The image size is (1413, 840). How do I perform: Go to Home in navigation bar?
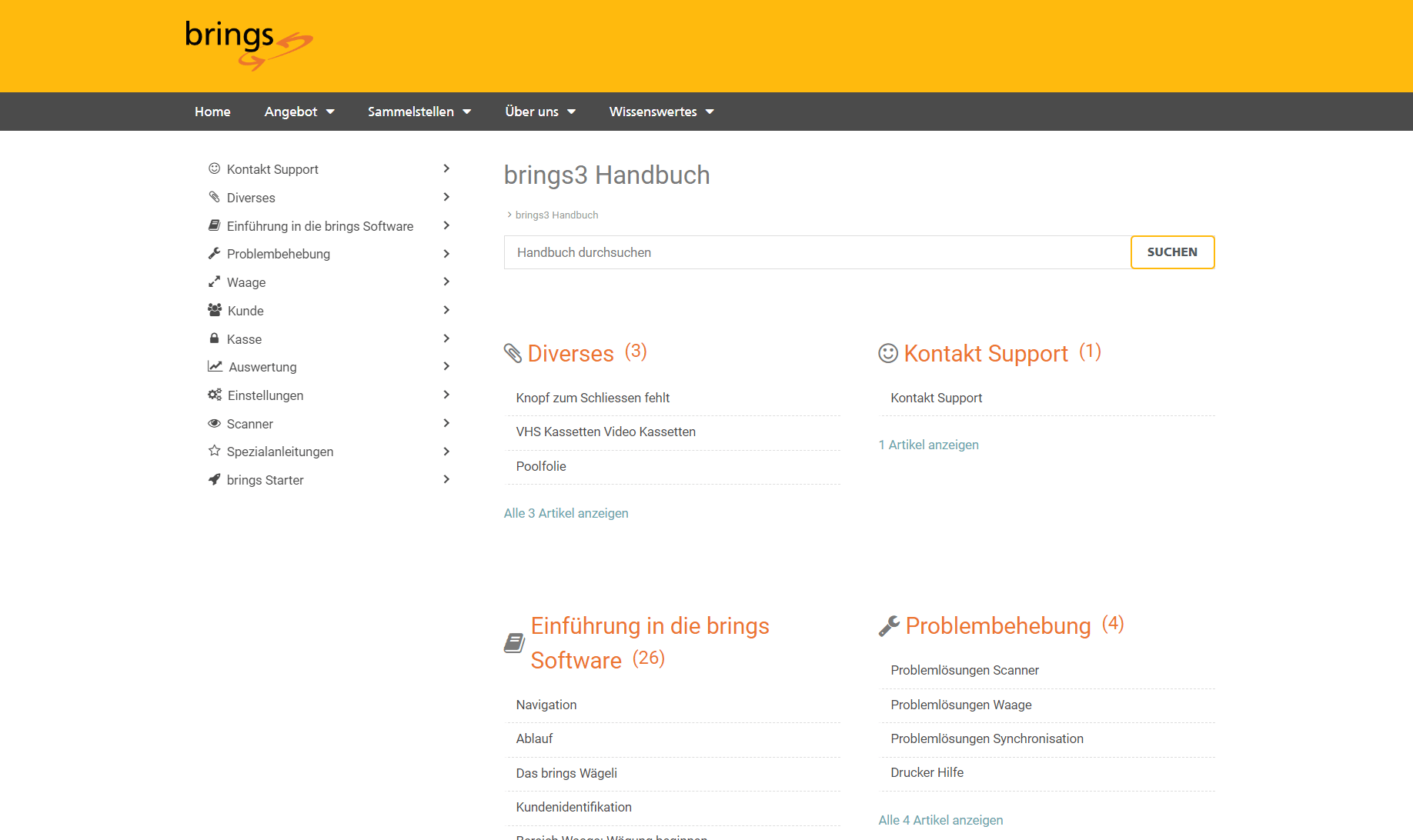(212, 112)
